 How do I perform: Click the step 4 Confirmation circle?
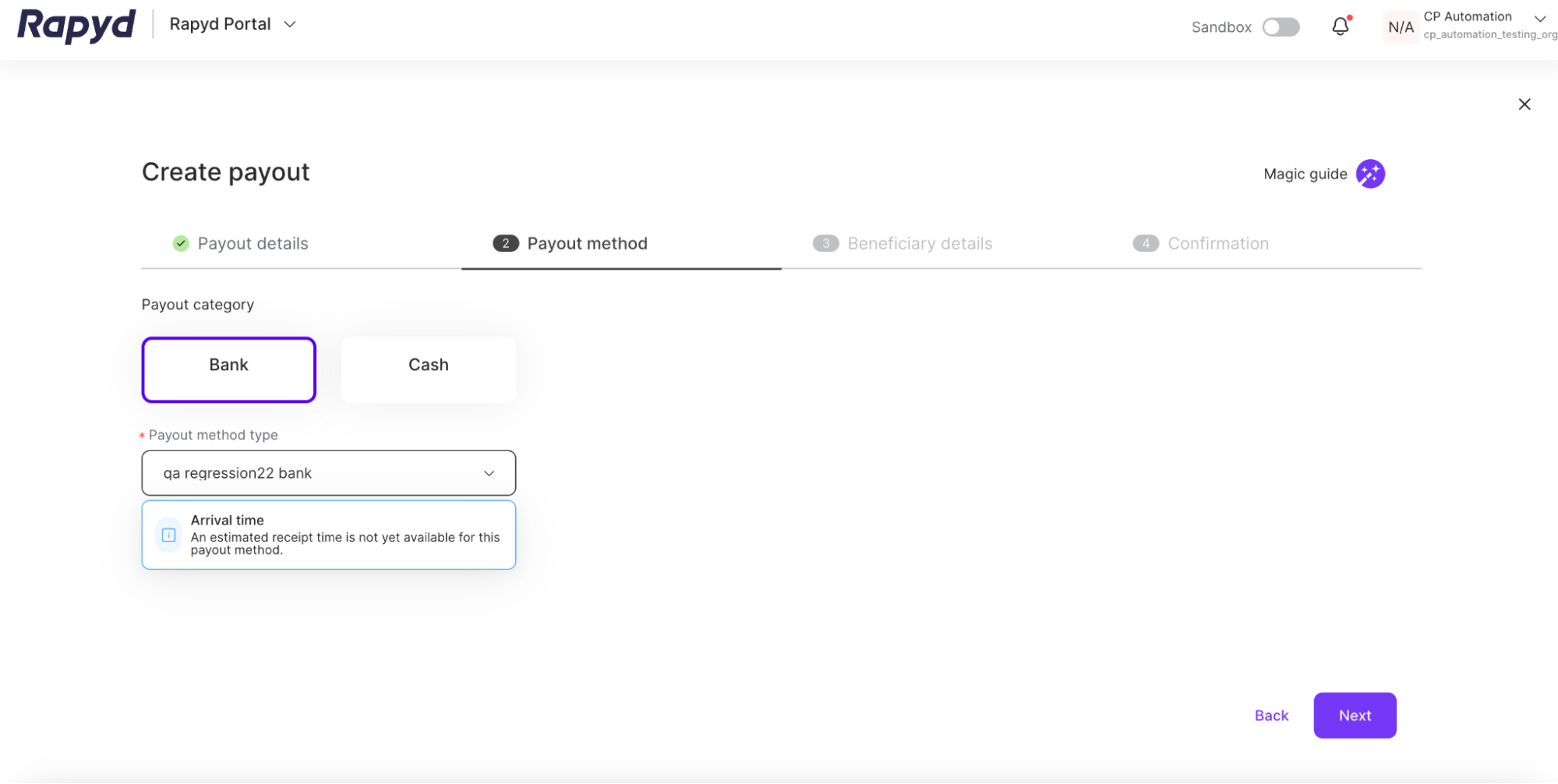pos(1145,242)
